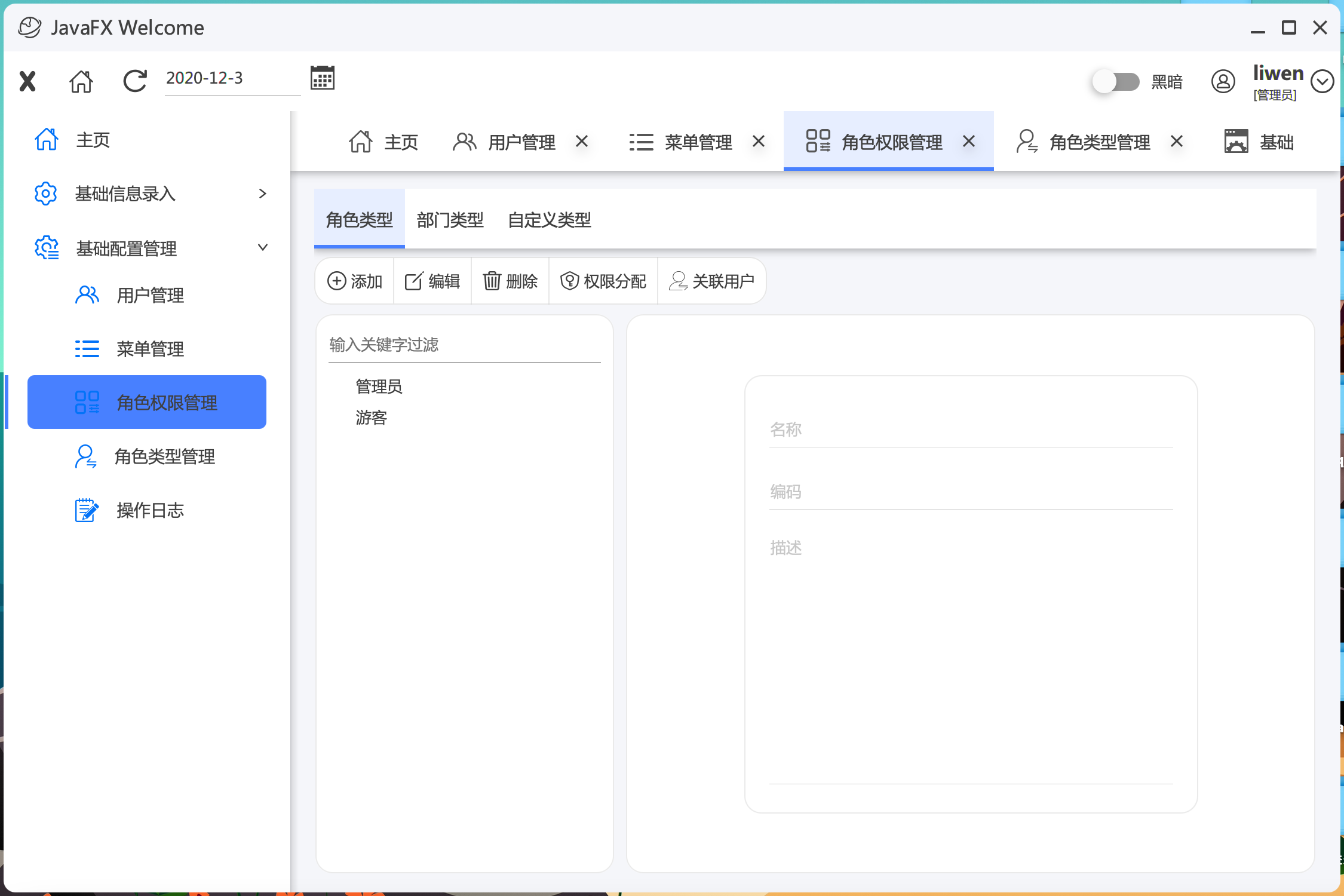Click the 添加 add button
The image size is (1344, 896).
click(x=355, y=281)
